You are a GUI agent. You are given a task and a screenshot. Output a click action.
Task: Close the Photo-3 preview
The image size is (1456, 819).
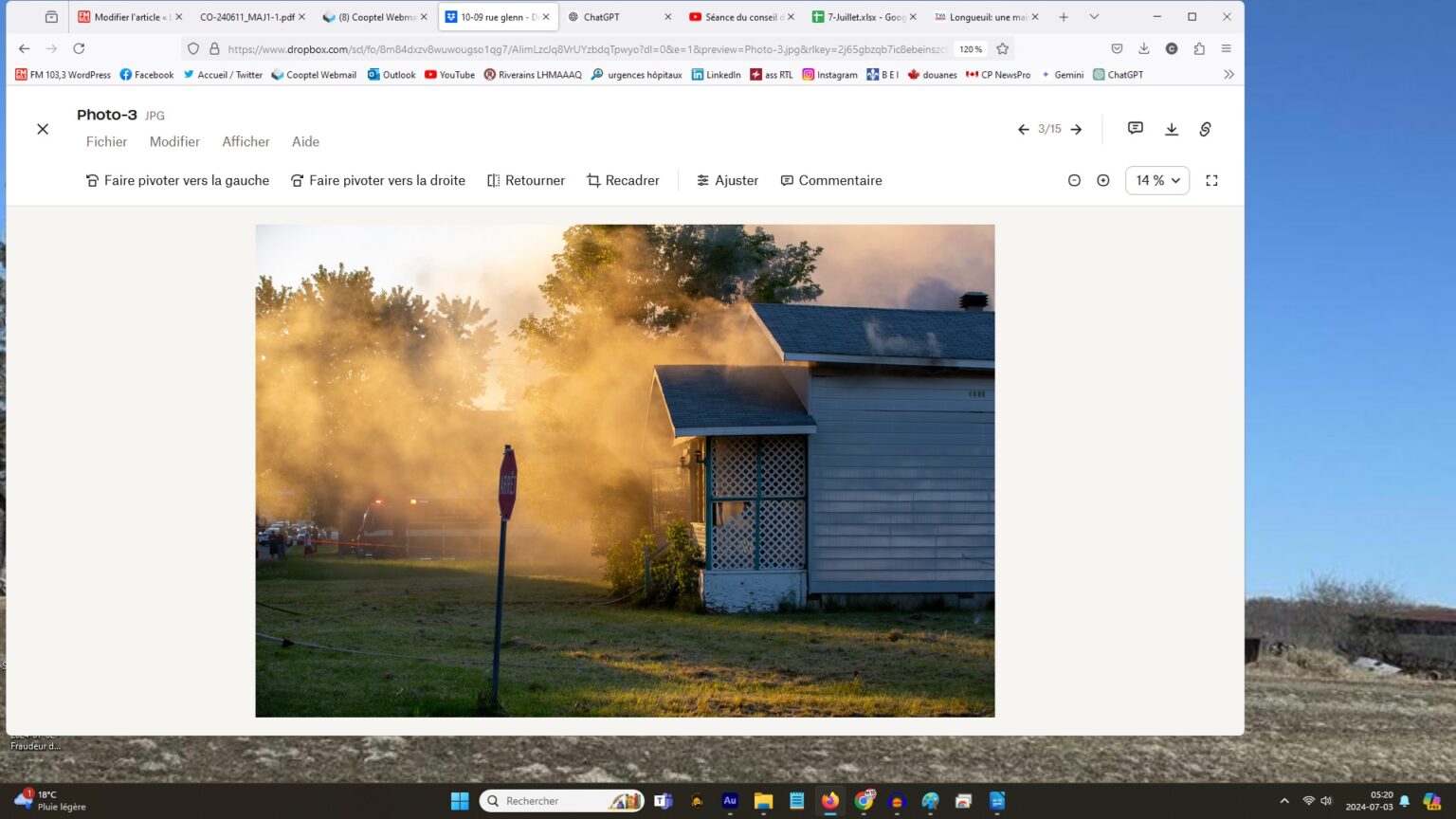click(x=43, y=129)
